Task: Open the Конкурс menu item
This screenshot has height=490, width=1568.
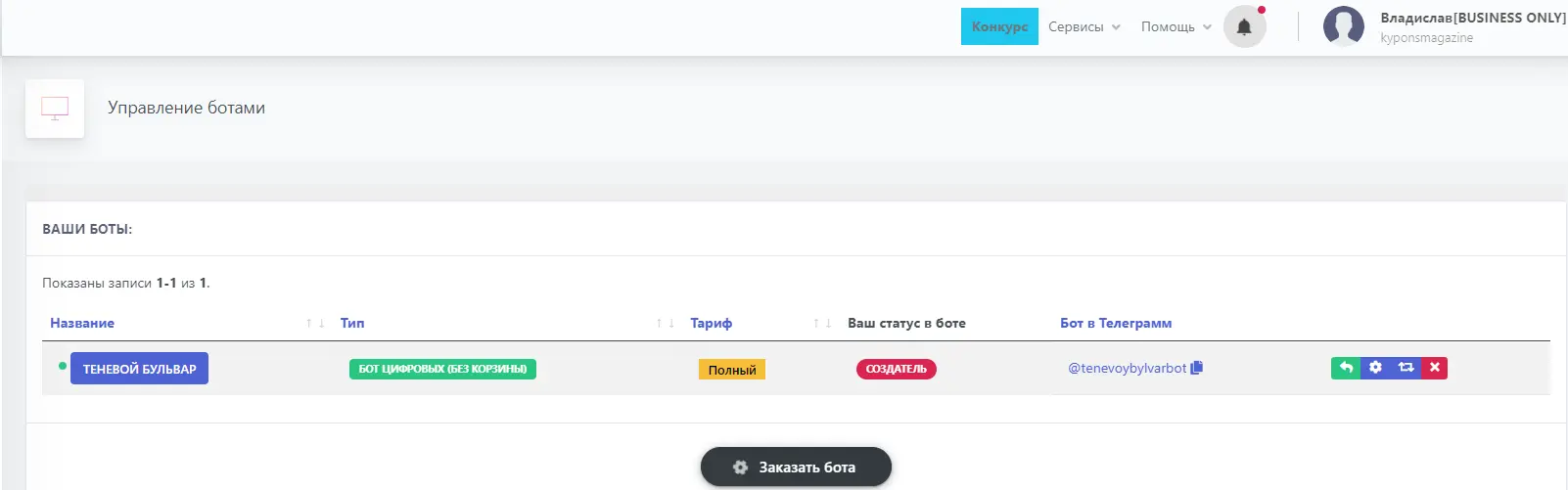Action: [x=999, y=26]
